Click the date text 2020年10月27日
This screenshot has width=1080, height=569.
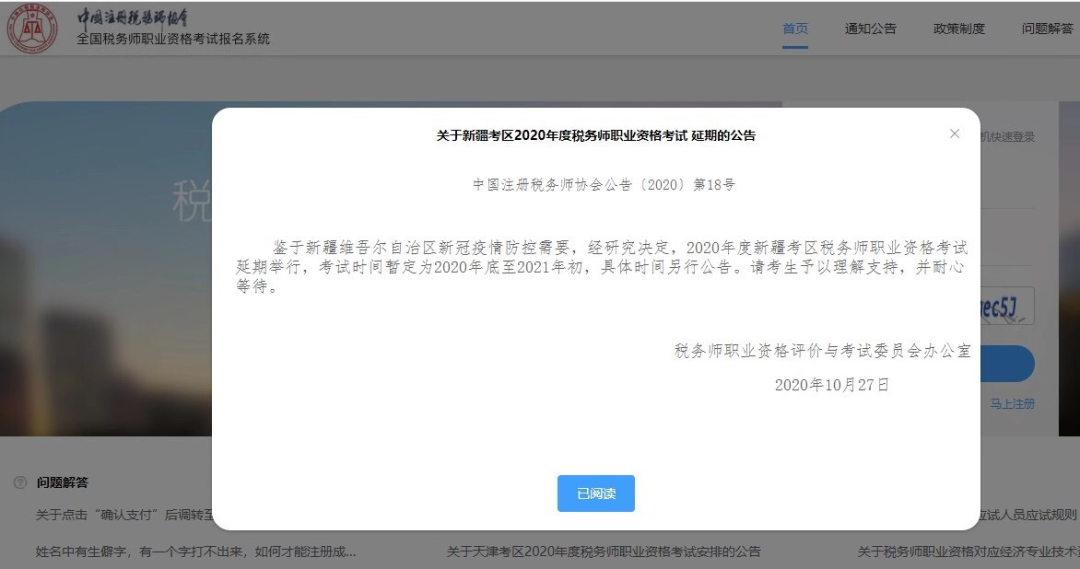tap(832, 385)
